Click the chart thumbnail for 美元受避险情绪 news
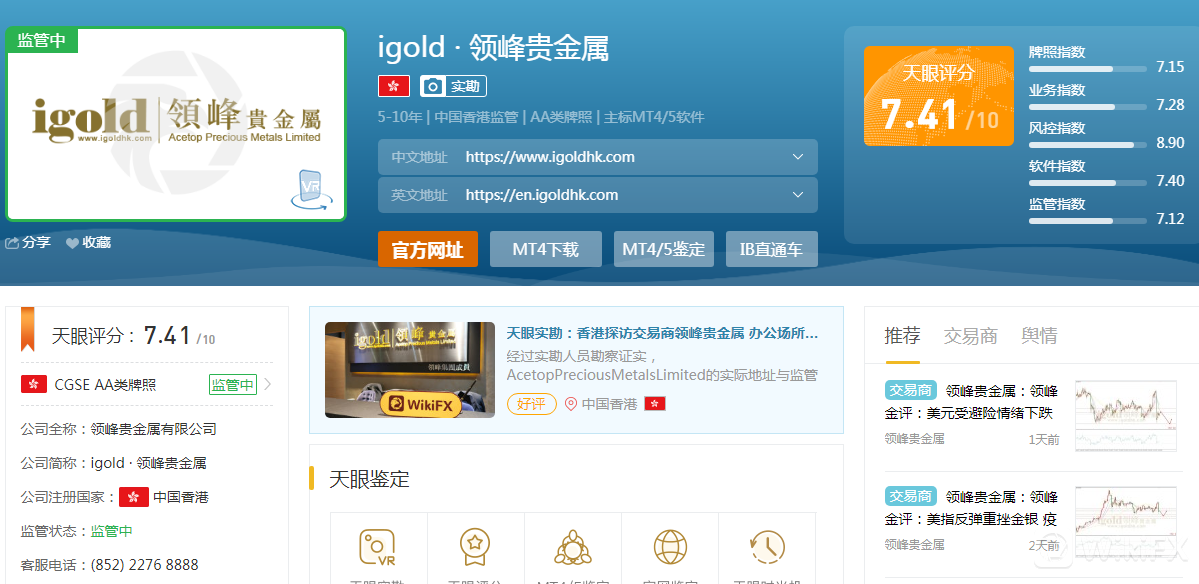Screen dimensions: 1199x584 [x=1126, y=415]
